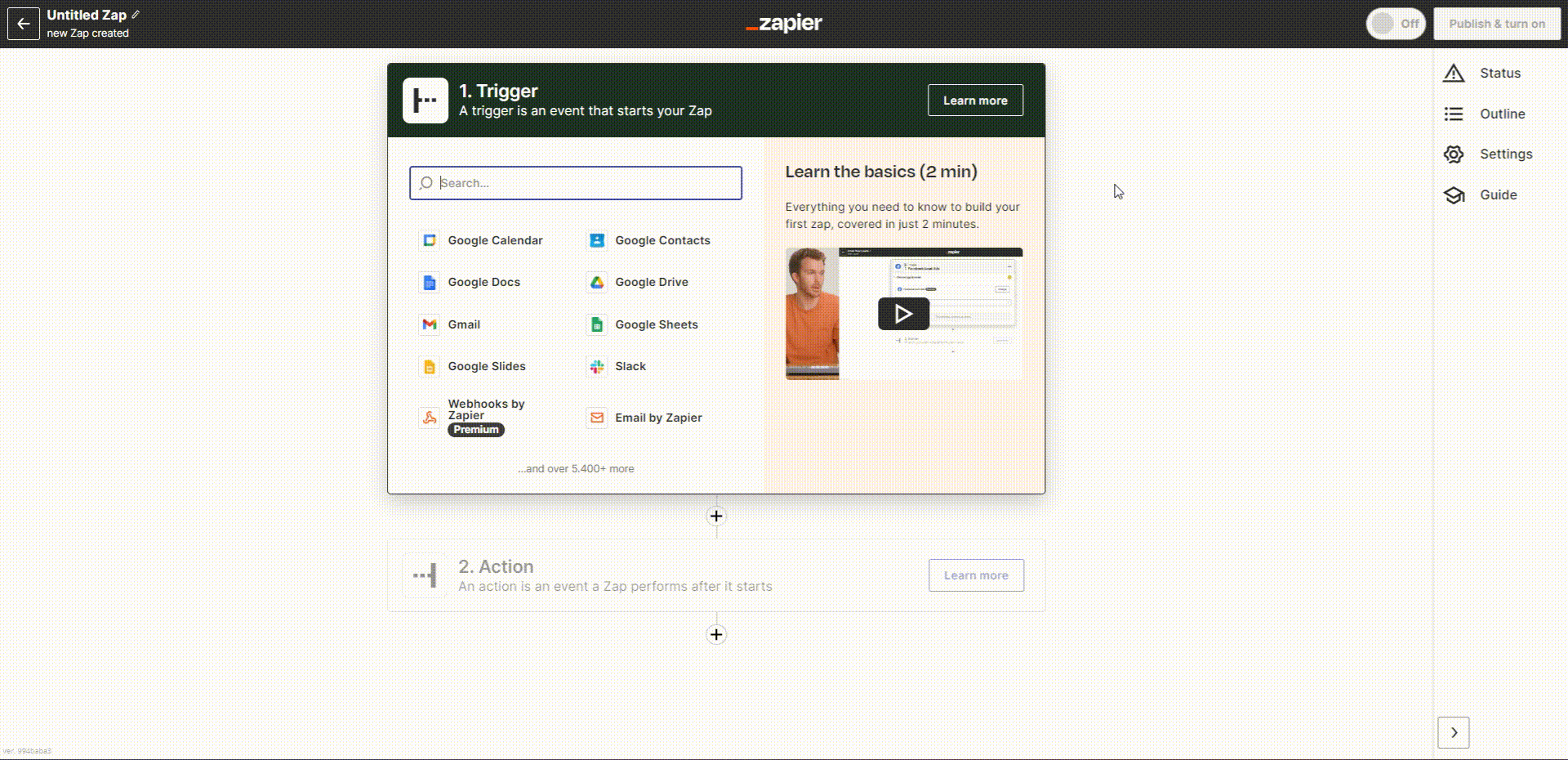This screenshot has height=760, width=1568.
Task: Add step below the Action card
Action: [716, 635]
